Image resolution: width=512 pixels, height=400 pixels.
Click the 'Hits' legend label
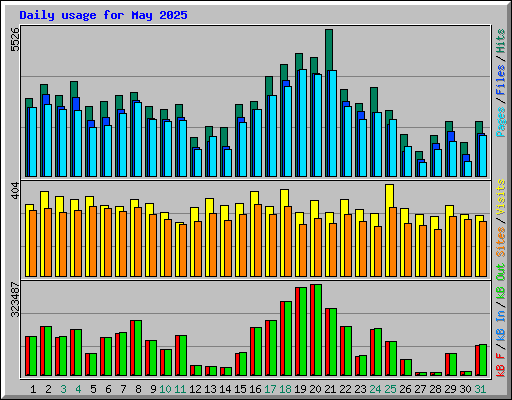(501, 41)
